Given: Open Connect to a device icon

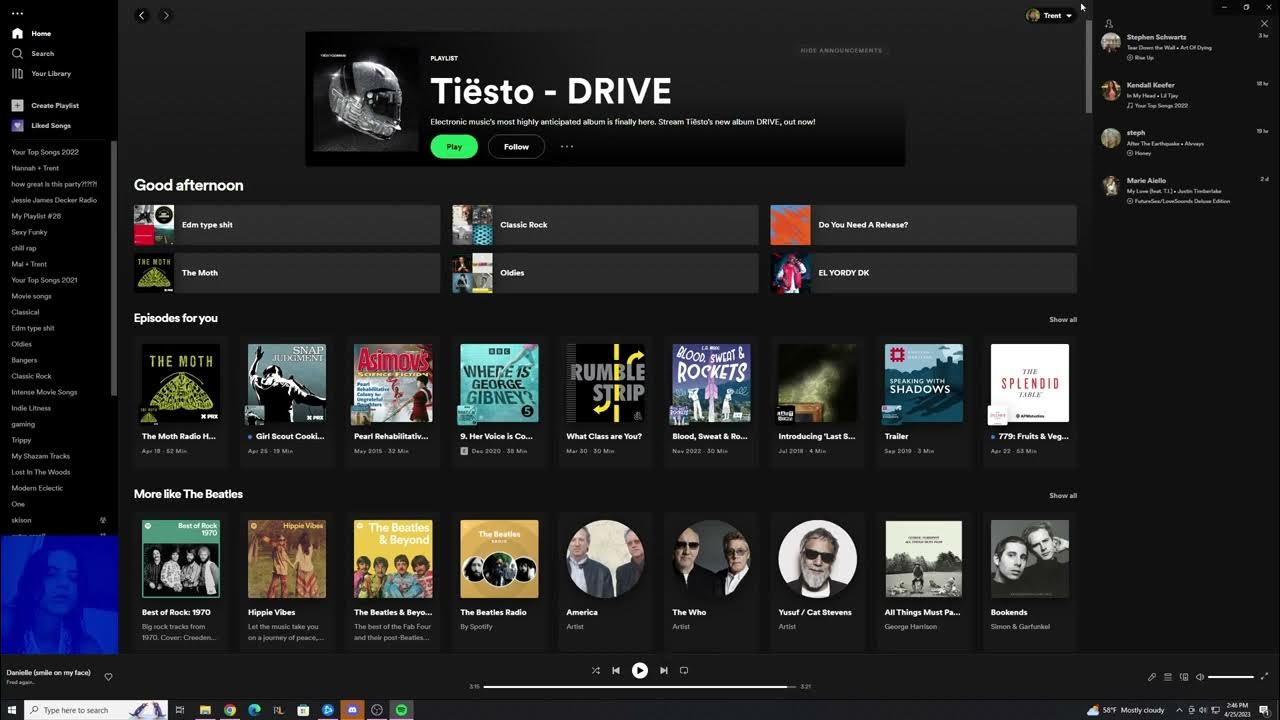Looking at the screenshot, I should (x=1184, y=677).
